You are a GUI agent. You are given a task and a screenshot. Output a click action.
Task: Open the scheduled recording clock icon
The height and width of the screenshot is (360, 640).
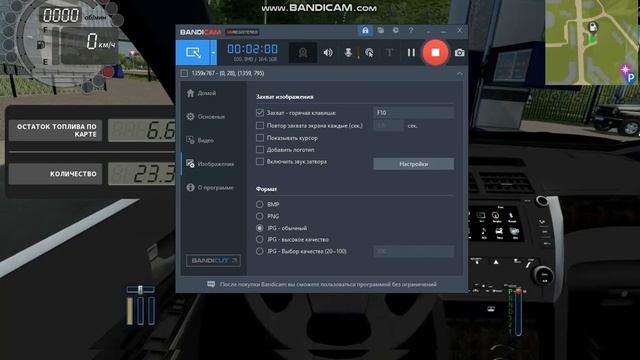coord(396,31)
